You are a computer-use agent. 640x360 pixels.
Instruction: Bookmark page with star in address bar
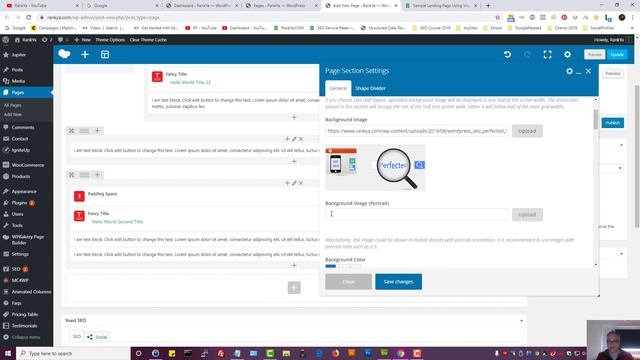click(x=498, y=18)
